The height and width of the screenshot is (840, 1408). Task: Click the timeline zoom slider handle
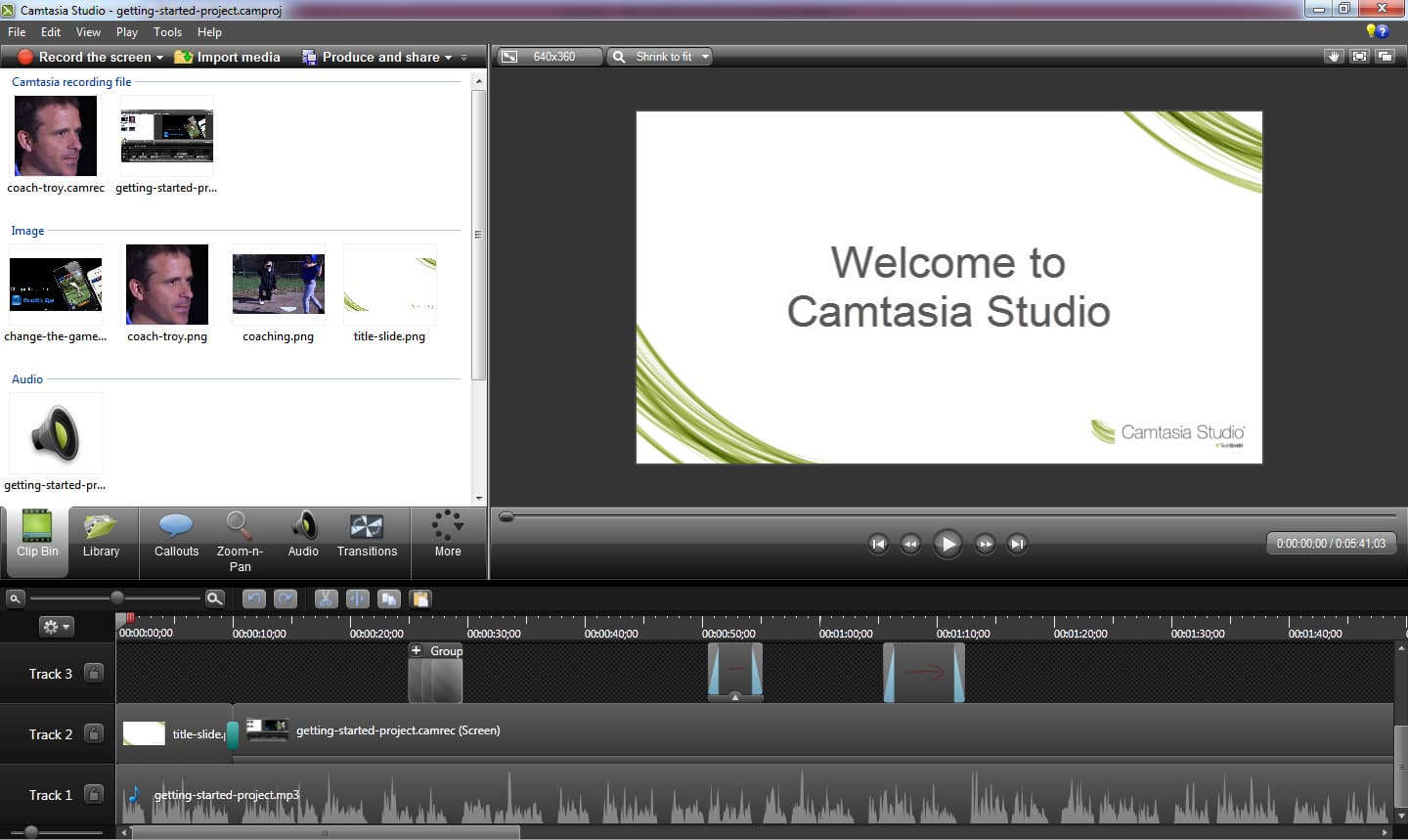[117, 597]
